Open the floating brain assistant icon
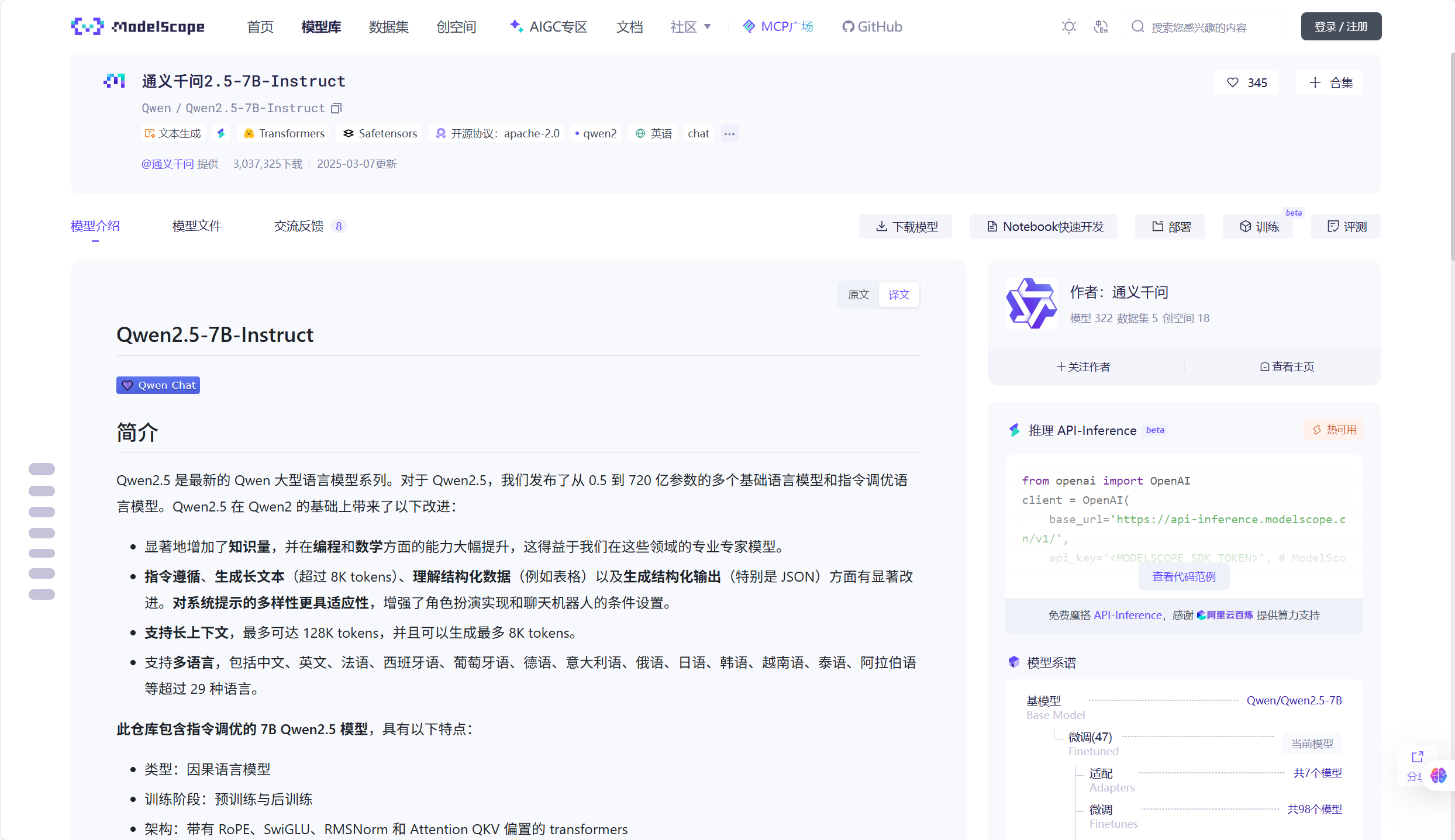 pos(1439,775)
